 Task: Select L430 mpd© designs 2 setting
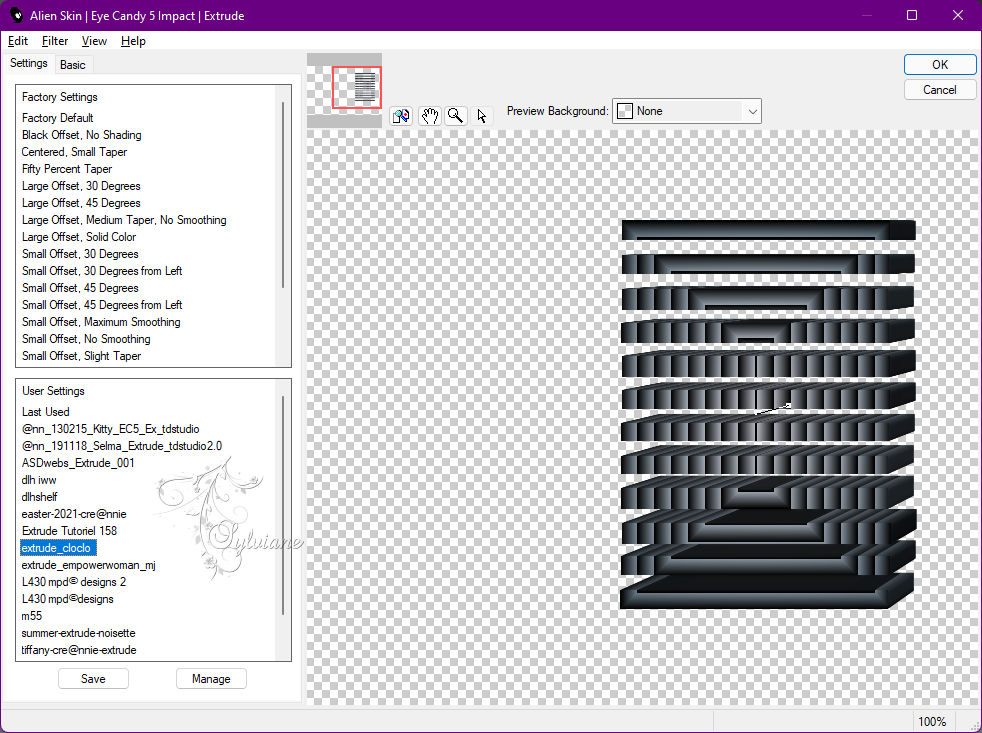(x=74, y=581)
